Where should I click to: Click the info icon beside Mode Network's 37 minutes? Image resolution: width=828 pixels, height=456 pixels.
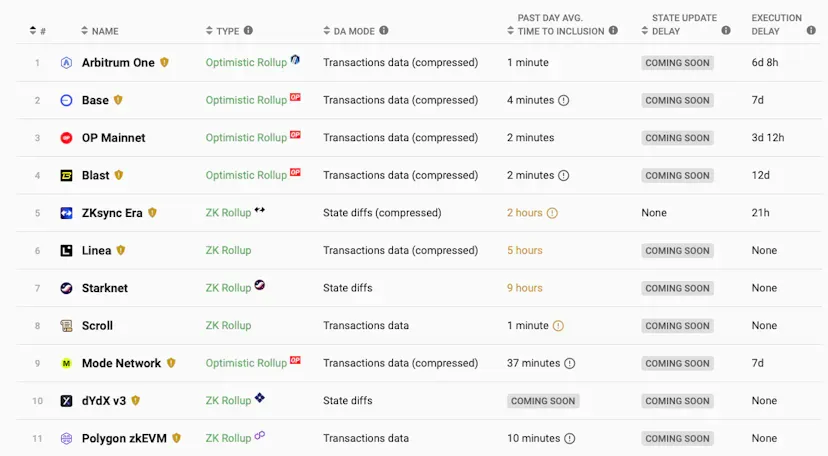tap(570, 363)
